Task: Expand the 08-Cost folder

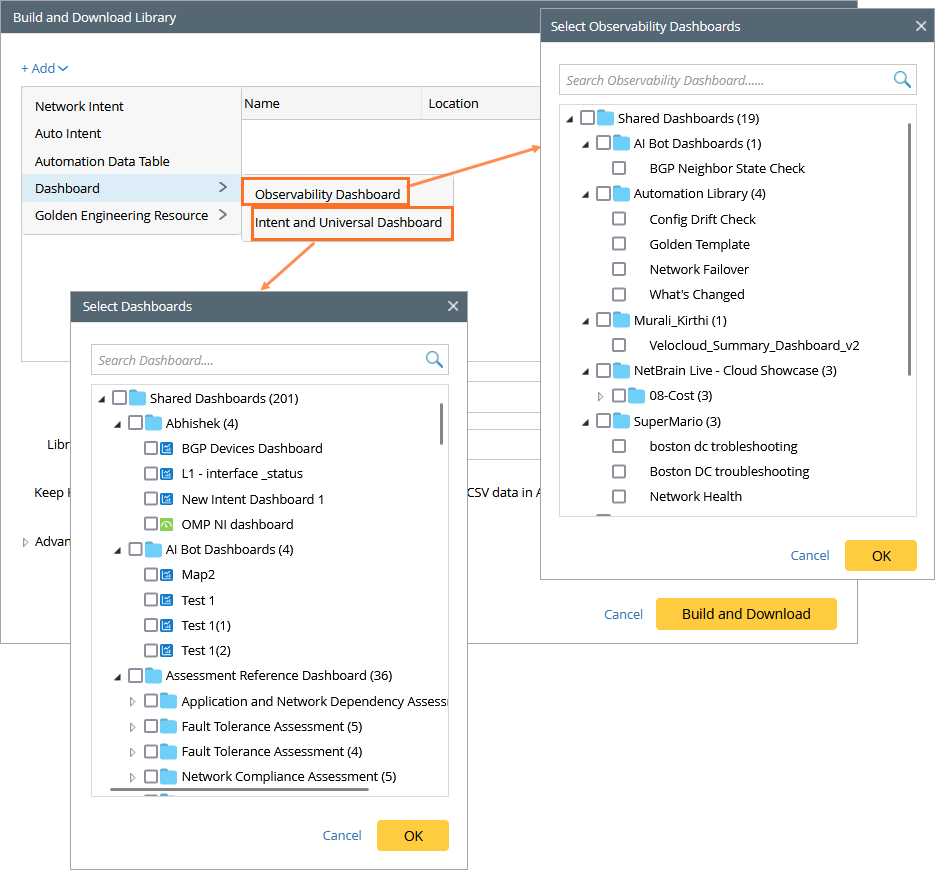Action: coord(601,396)
